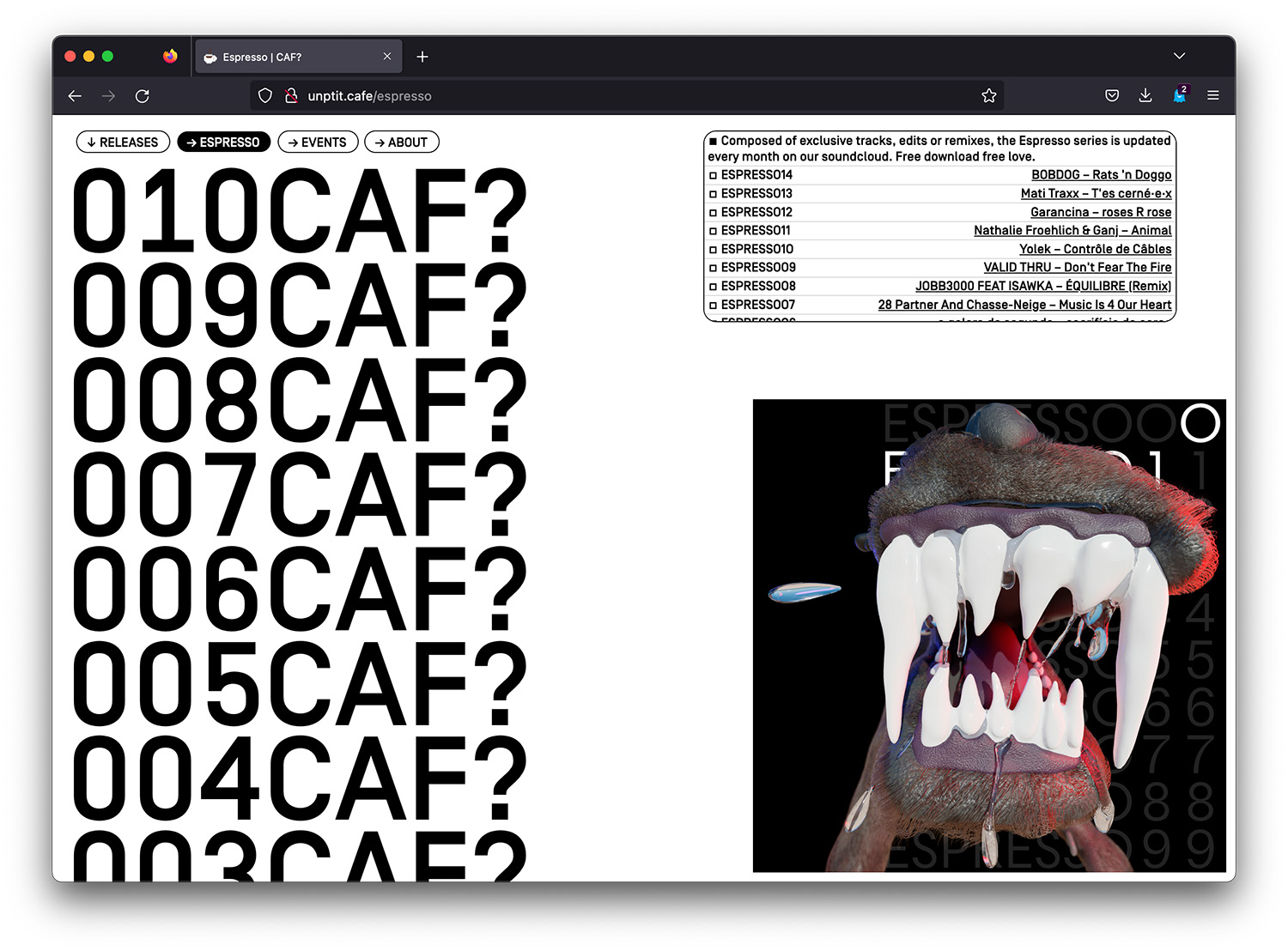Reload the page with the refresh icon
The image size is (1288, 951).
143,96
